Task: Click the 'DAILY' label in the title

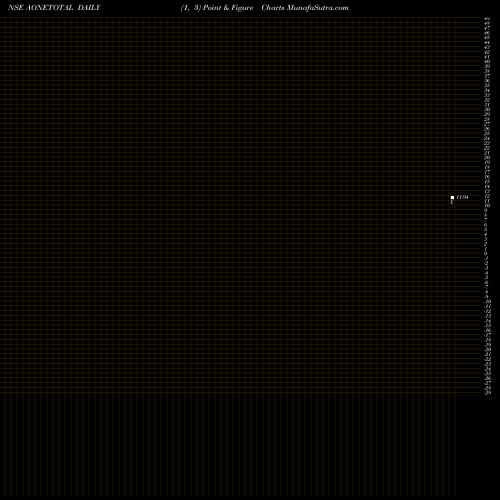Action: tap(89, 8)
